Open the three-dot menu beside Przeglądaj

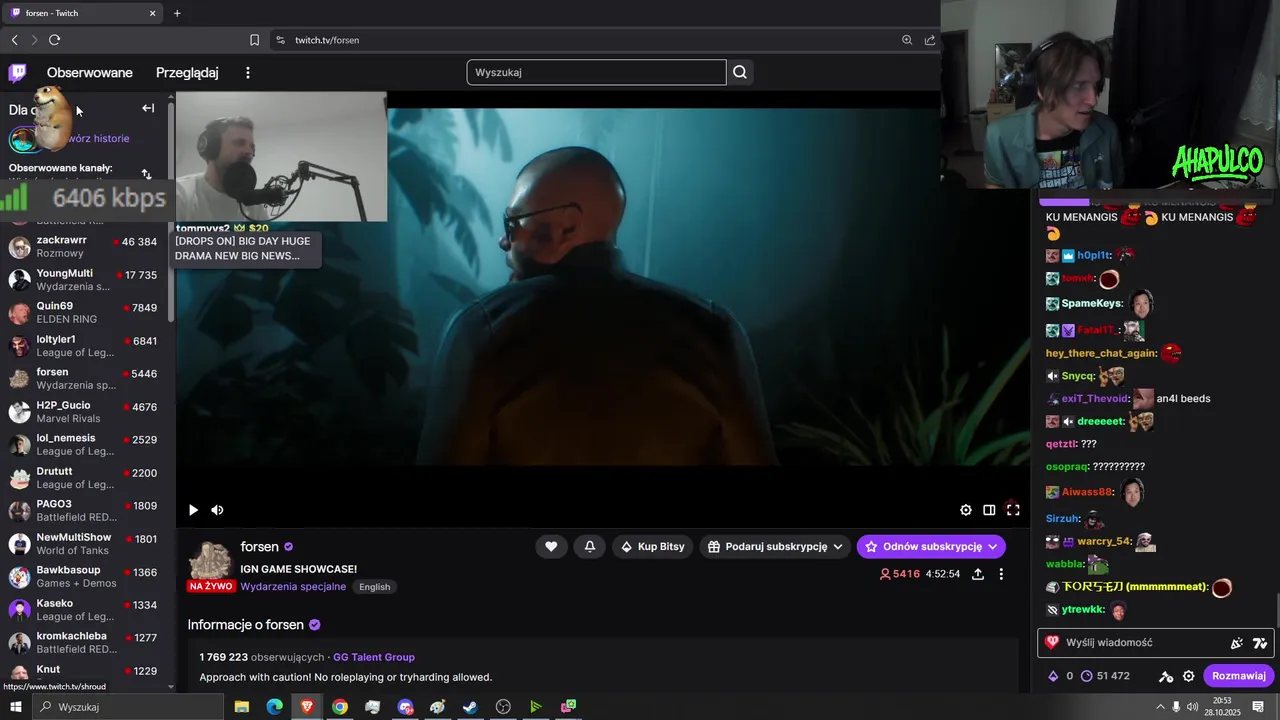pyautogui.click(x=248, y=72)
